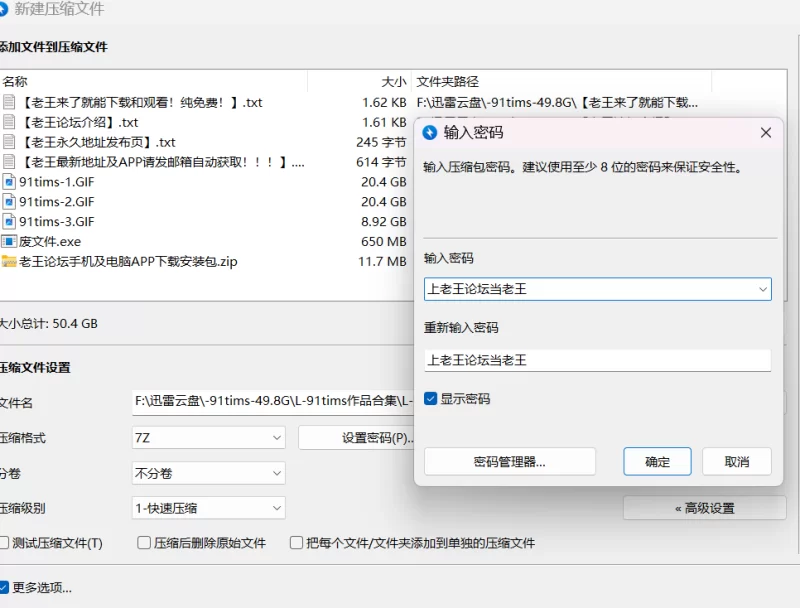Click the app logo in 新建压缩文件 window title
Screen dimensions: 800x608
click(x=3, y=9)
